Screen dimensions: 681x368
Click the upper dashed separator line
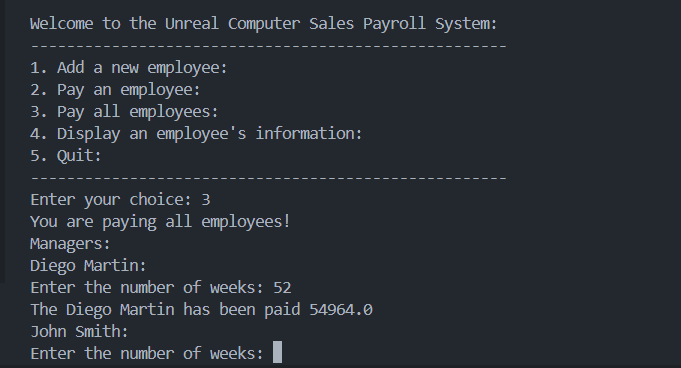coord(269,46)
